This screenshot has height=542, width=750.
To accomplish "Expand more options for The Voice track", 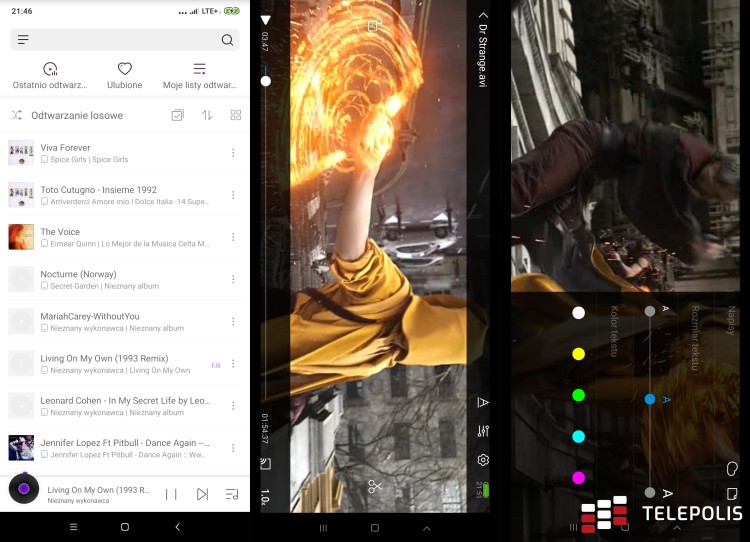I will click(x=233, y=237).
